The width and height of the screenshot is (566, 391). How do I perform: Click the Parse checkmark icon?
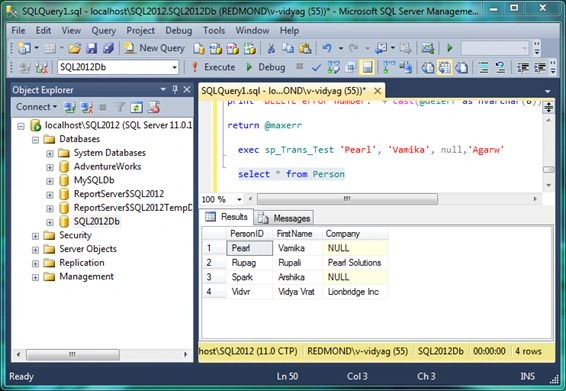[316, 68]
